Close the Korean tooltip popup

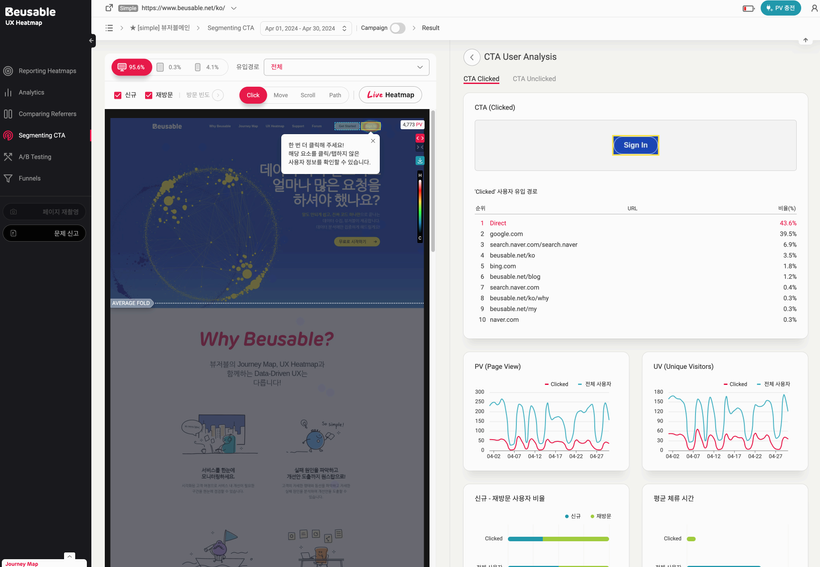(x=373, y=141)
